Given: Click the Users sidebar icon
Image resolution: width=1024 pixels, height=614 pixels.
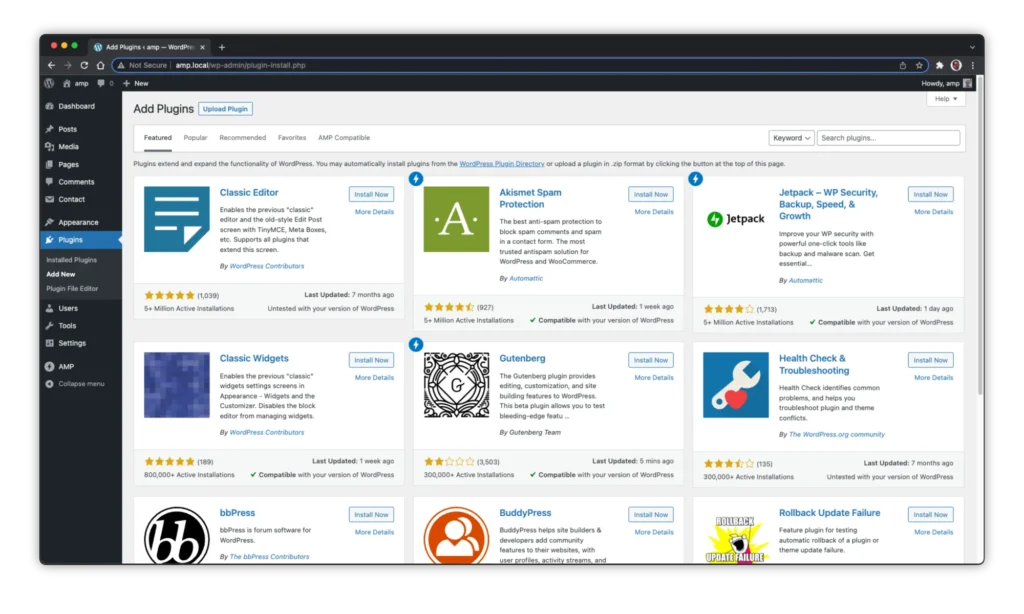Looking at the screenshot, I should point(50,308).
